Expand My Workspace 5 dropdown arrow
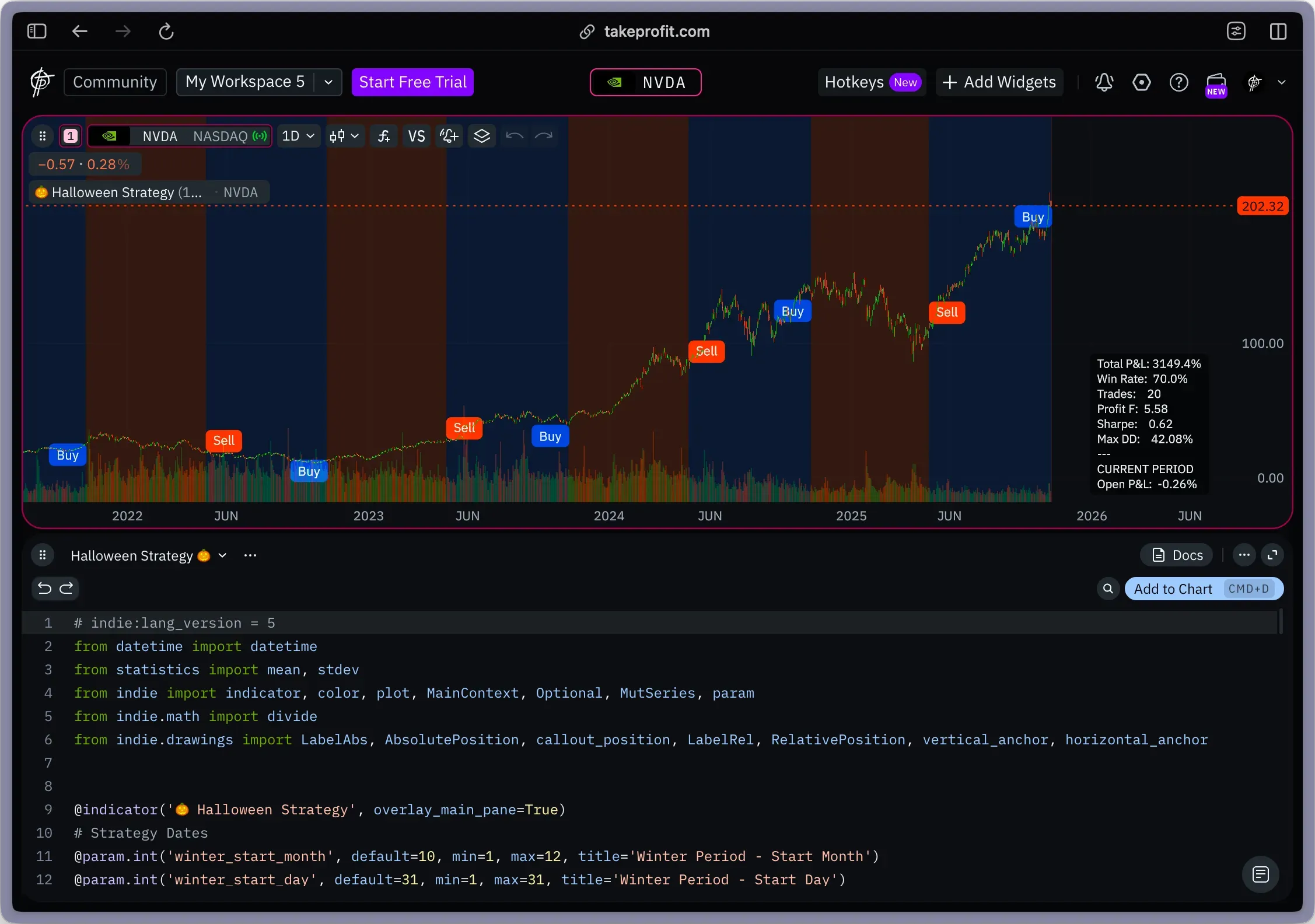The image size is (1315, 924). pyautogui.click(x=328, y=82)
